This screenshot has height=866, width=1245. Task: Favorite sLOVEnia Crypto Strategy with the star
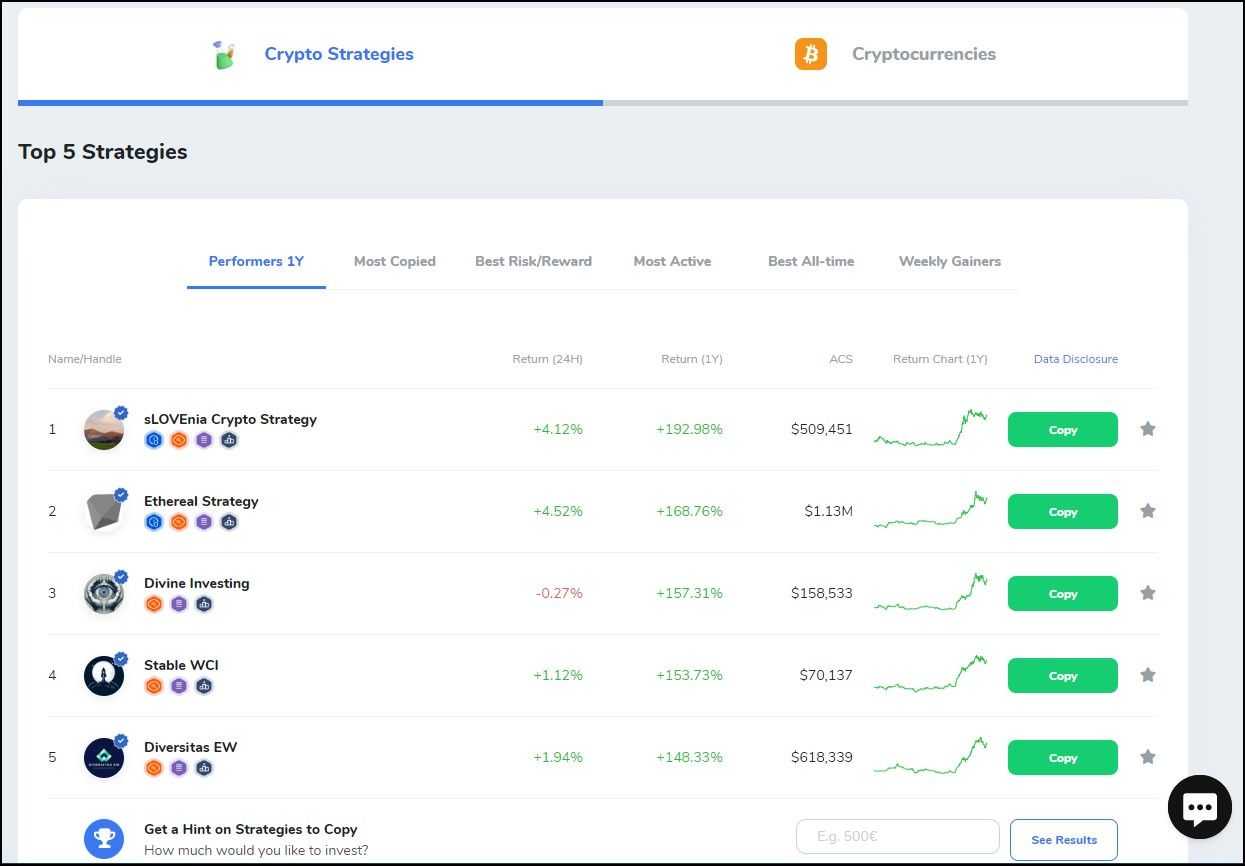coord(1147,428)
